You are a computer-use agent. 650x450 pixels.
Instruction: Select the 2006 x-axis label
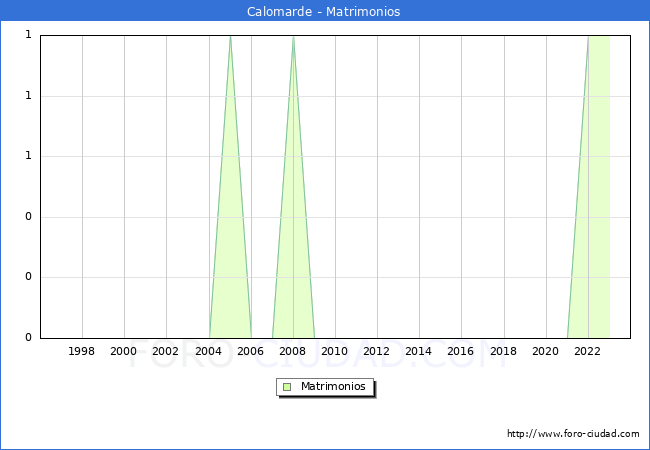pos(250,351)
